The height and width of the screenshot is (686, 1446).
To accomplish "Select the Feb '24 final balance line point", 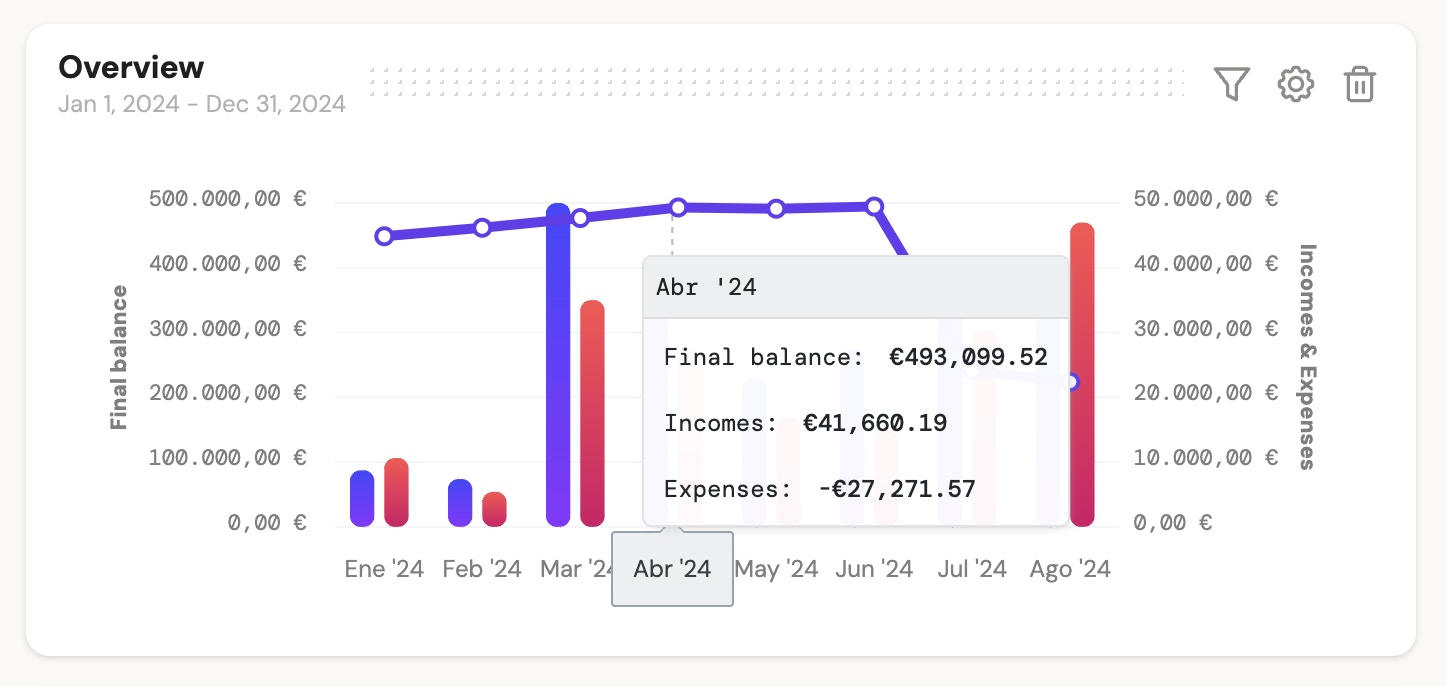I will click(x=482, y=227).
